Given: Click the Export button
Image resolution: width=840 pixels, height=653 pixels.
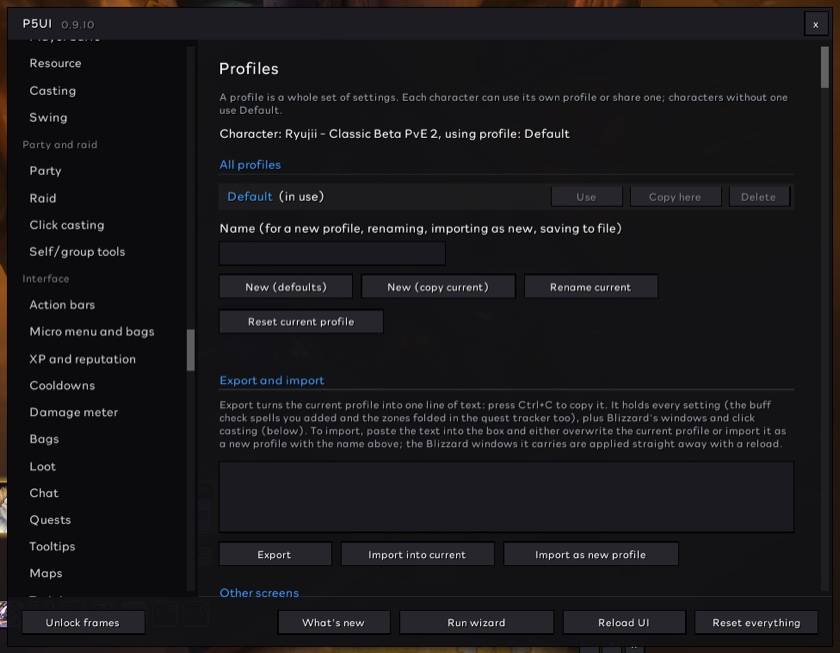Looking at the screenshot, I should (274, 554).
